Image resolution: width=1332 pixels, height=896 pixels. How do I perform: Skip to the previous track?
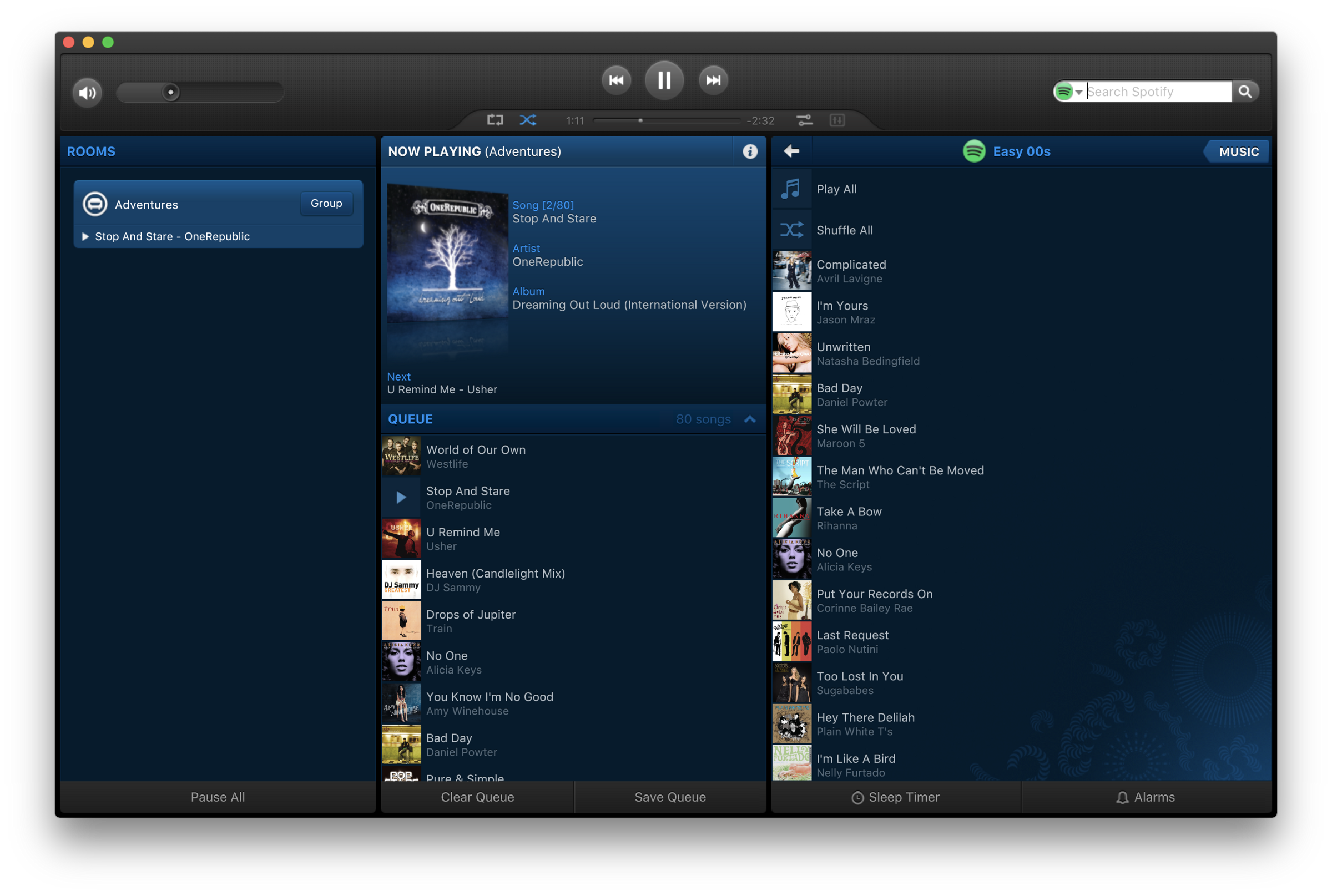(615, 80)
